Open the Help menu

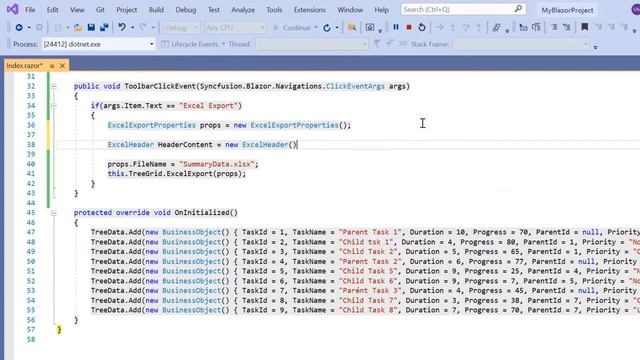[381, 9]
